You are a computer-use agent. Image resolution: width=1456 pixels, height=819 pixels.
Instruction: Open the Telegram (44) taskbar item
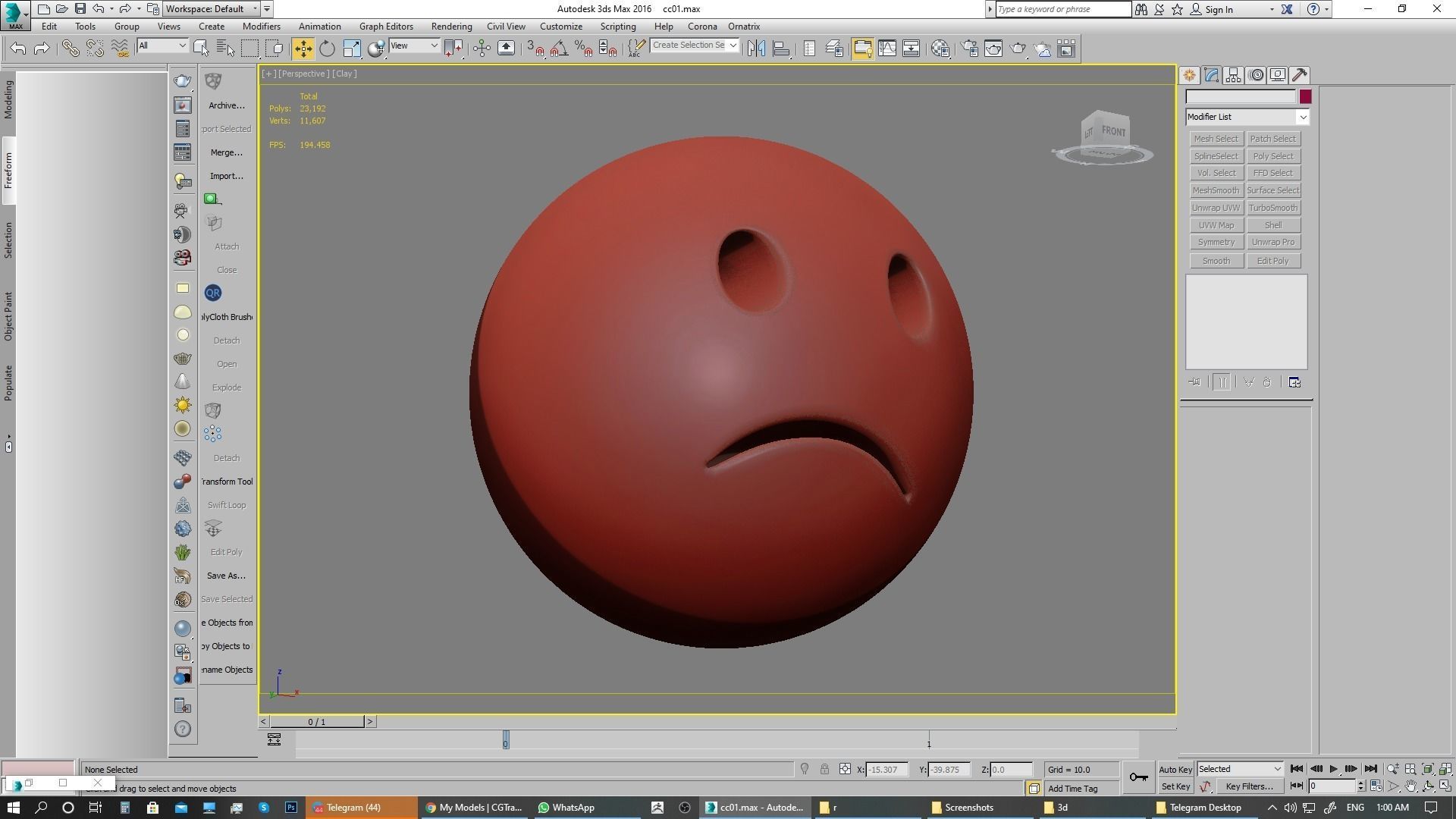point(362,808)
